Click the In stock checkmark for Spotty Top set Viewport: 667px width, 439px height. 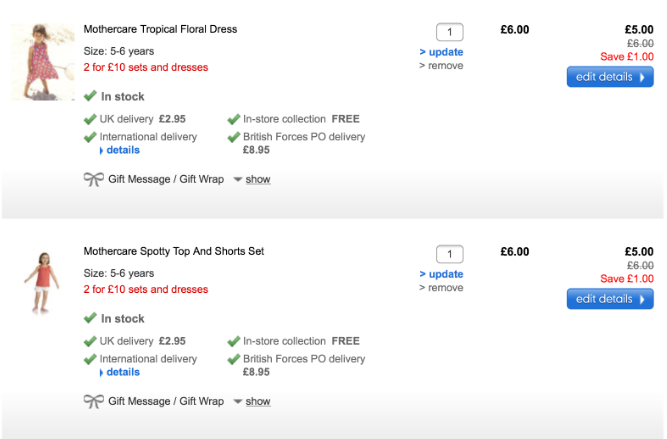pyautogui.click(x=90, y=318)
